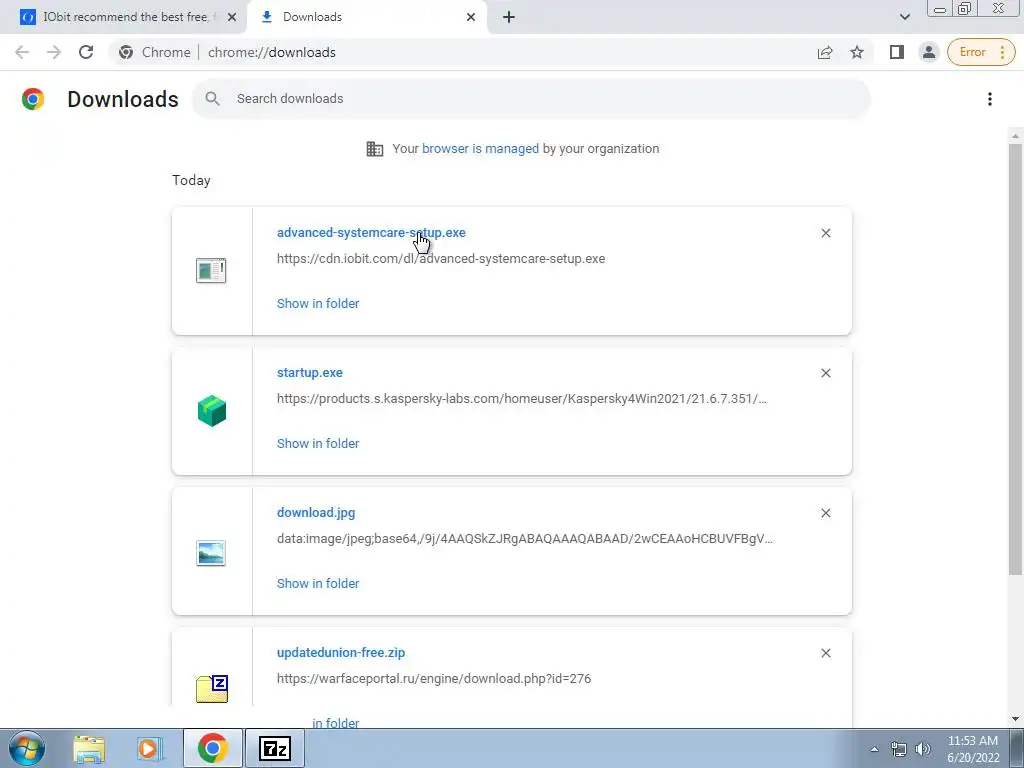
Task: Open startup.exe download link
Action: pos(310,372)
